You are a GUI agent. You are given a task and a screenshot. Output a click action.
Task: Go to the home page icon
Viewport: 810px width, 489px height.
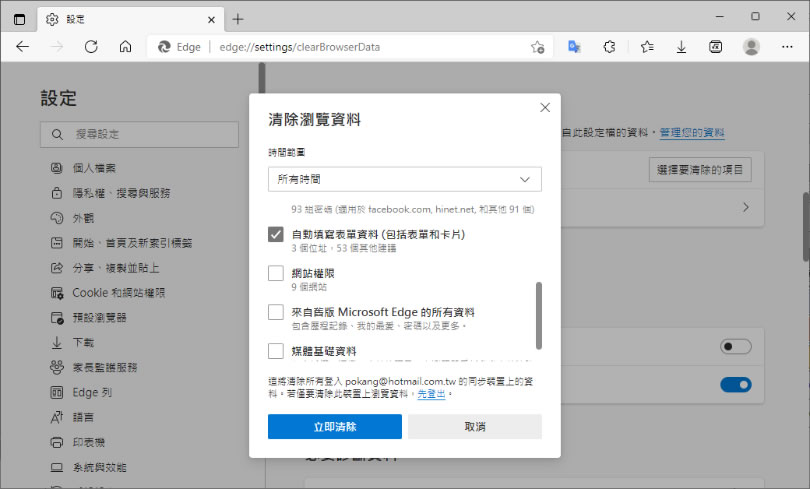click(x=125, y=47)
